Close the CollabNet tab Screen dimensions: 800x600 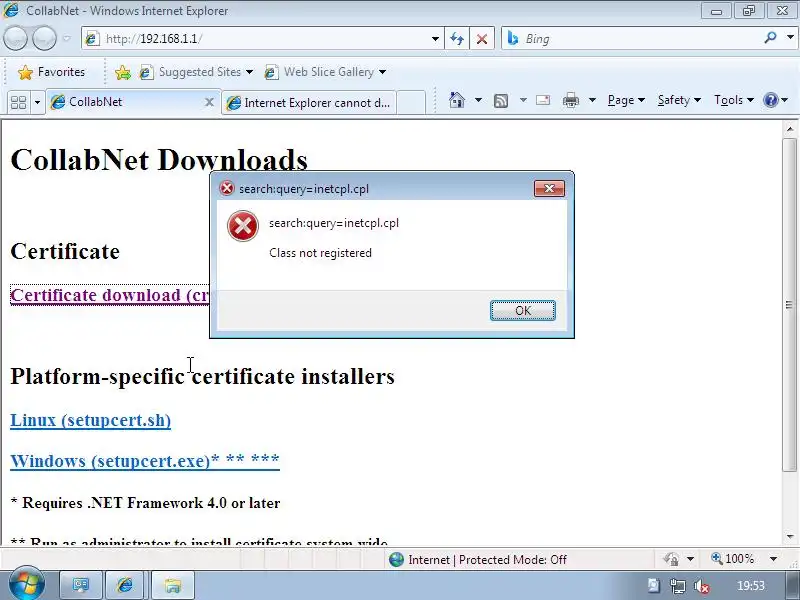pyautogui.click(x=209, y=102)
